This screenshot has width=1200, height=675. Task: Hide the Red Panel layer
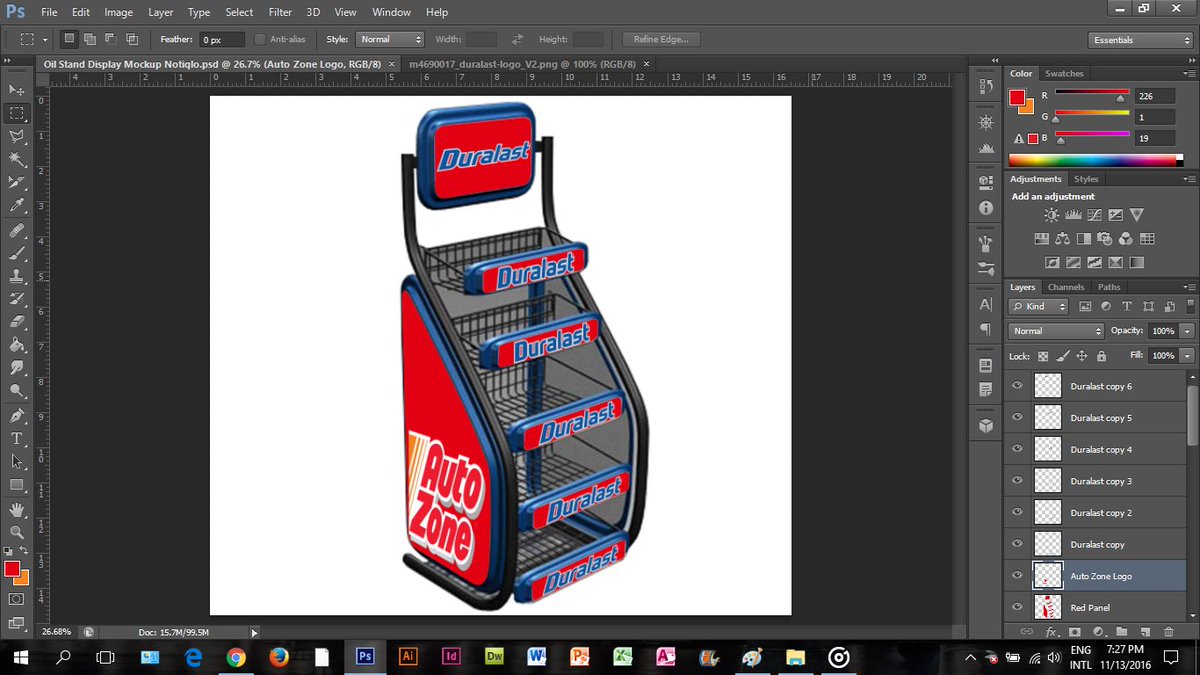coord(1018,607)
